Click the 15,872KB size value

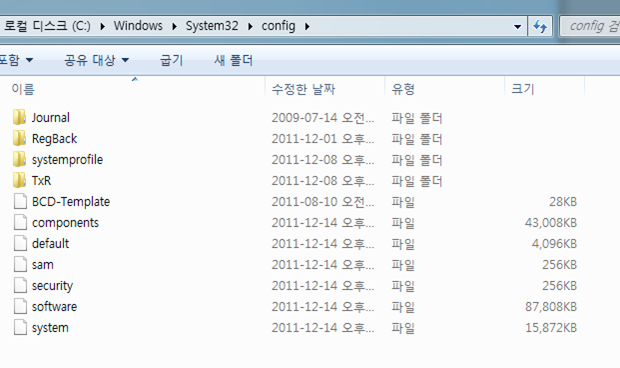tap(551, 327)
